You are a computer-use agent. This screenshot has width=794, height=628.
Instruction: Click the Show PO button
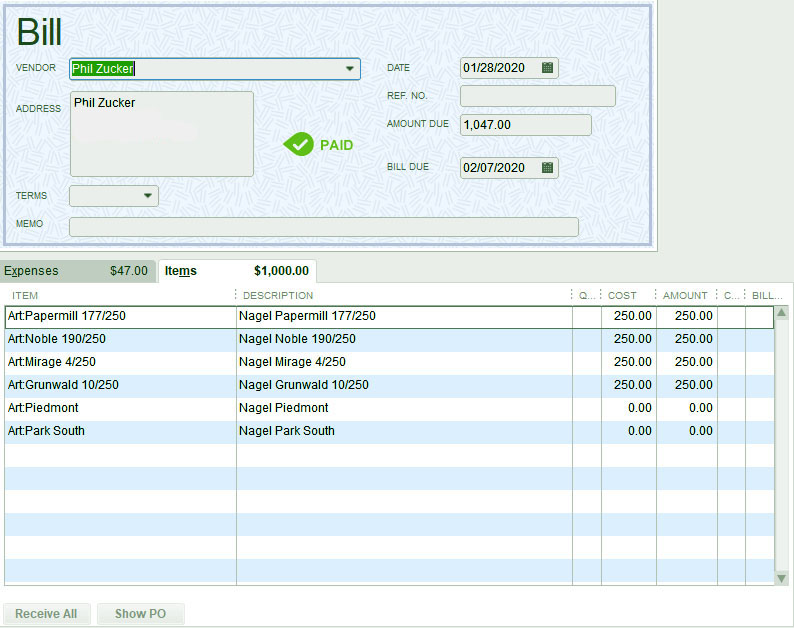tap(140, 614)
